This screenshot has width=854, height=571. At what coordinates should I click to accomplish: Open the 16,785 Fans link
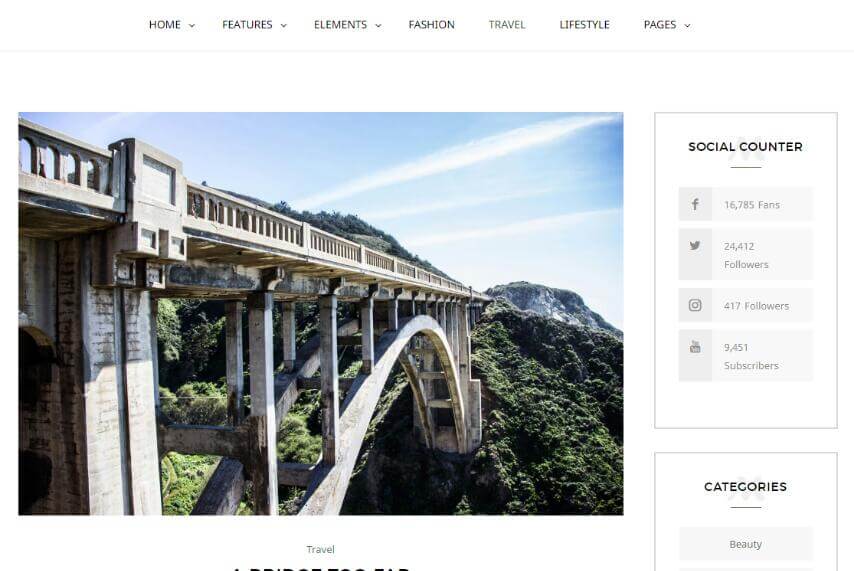(x=752, y=205)
